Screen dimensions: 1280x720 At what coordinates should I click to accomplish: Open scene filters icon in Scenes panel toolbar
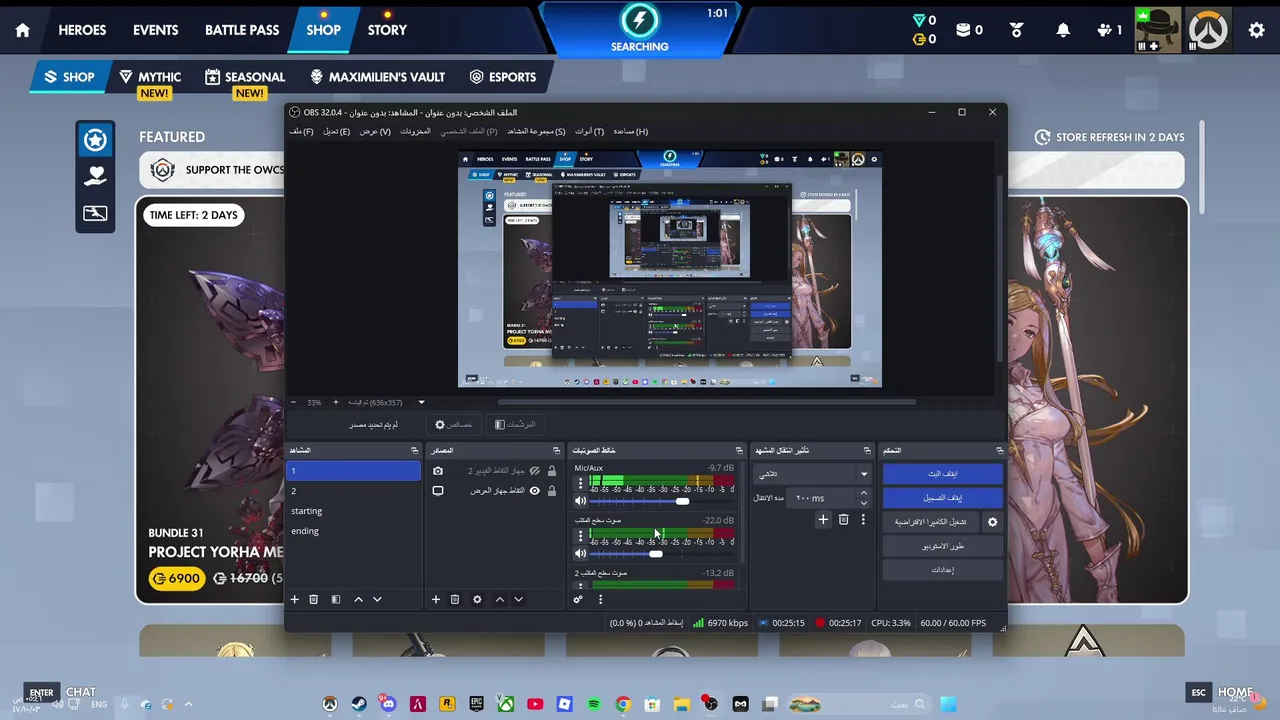[336, 599]
